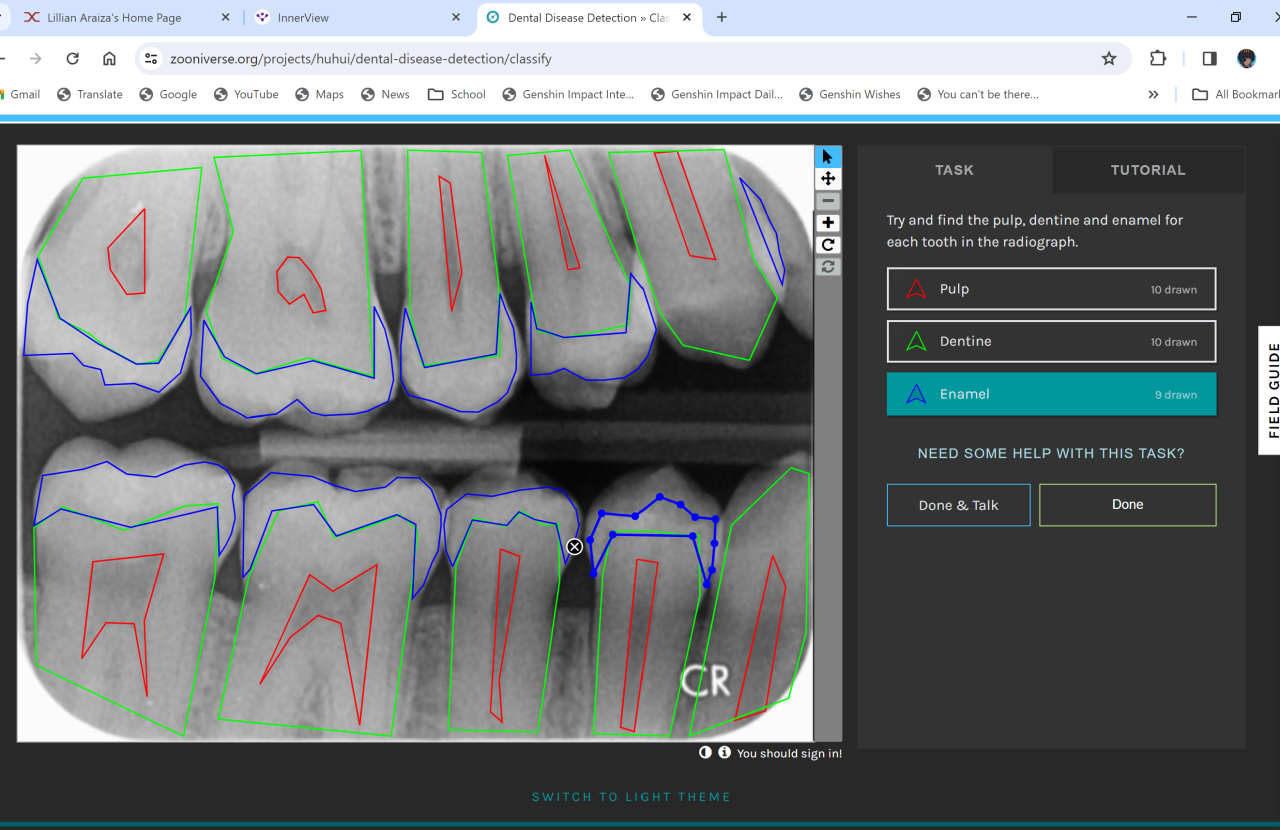This screenshot has height=830, width=1280.
Task: Toggle the invert image contrast icon
Action: click(705, 753)
